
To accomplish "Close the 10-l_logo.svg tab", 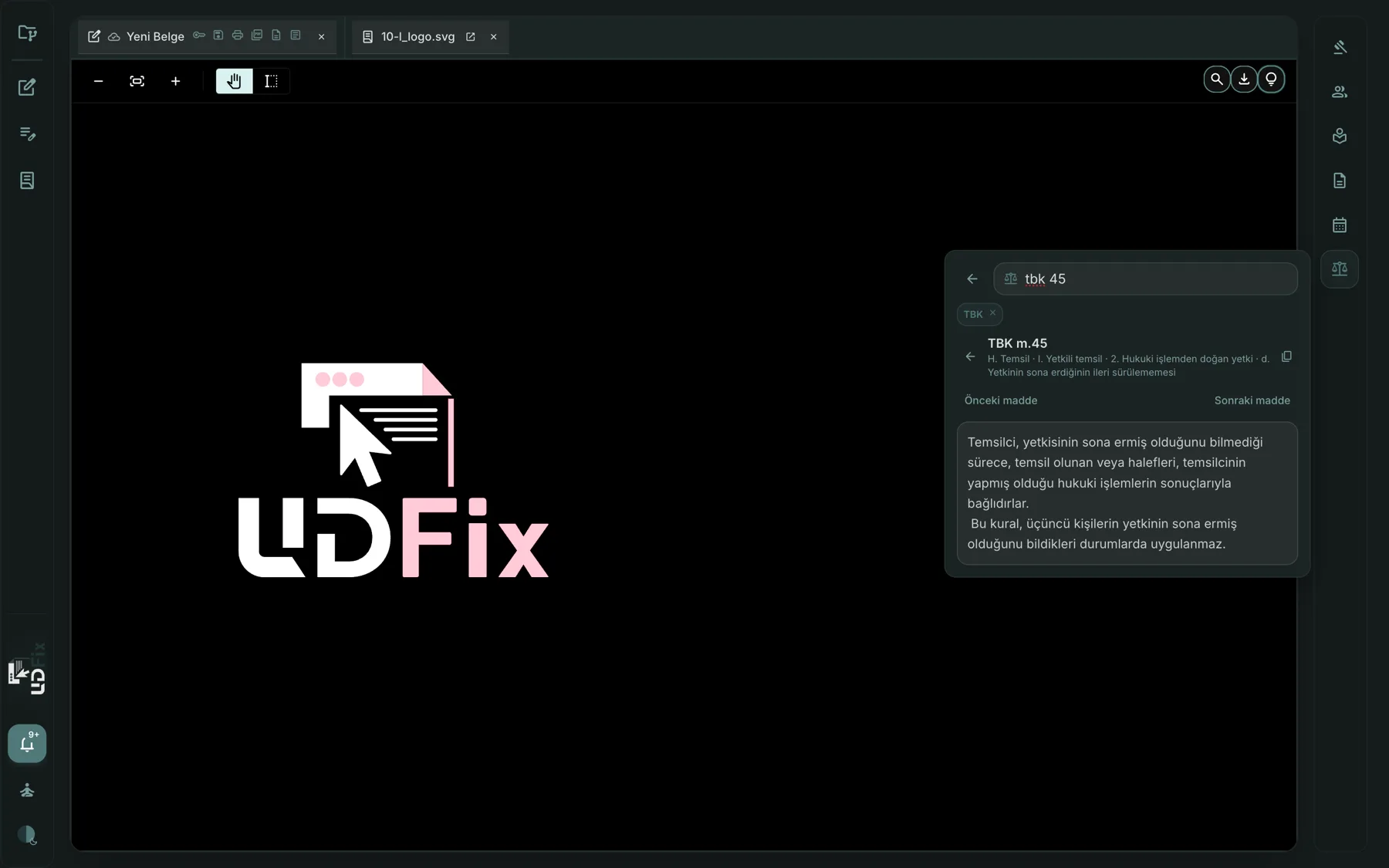I will (493, 36).
